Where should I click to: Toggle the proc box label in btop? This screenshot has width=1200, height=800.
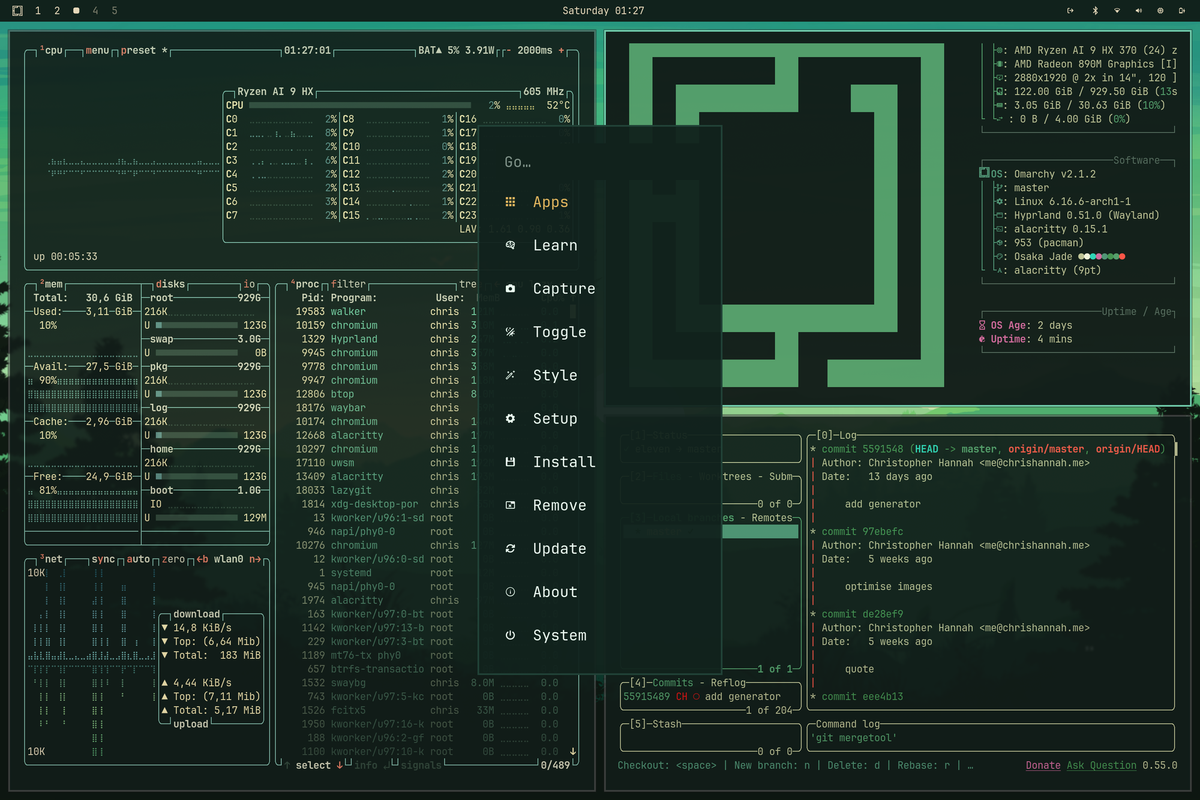tap(304, 284)
